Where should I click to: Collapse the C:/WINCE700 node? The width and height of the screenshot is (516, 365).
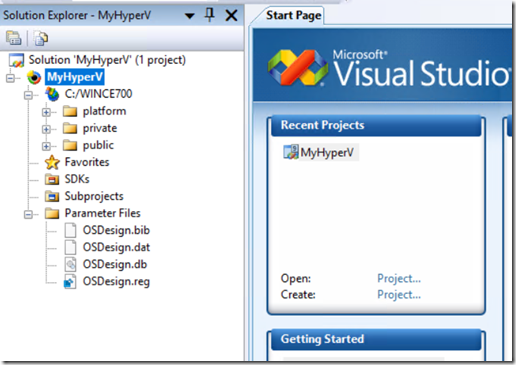point(28,95)
